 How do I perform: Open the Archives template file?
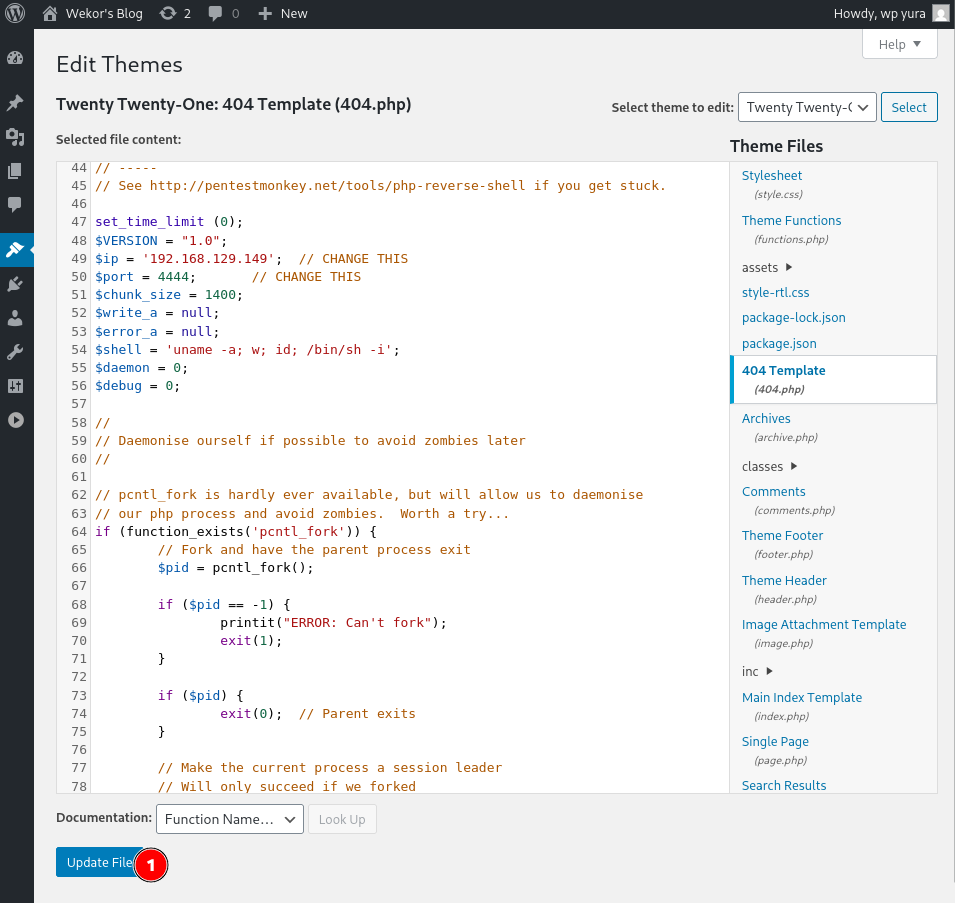(x=766, y=418)
